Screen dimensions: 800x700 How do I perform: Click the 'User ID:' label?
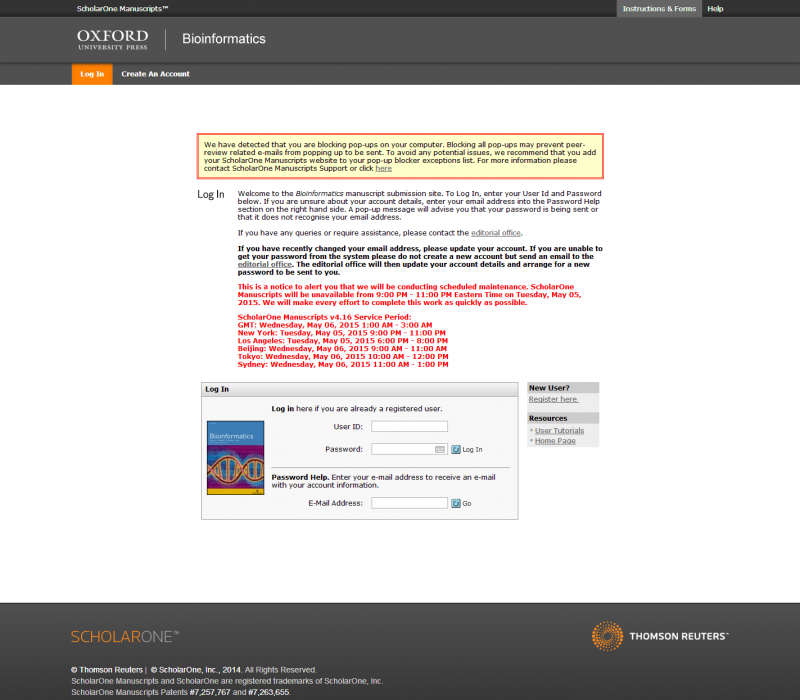(x=348, y=427)
